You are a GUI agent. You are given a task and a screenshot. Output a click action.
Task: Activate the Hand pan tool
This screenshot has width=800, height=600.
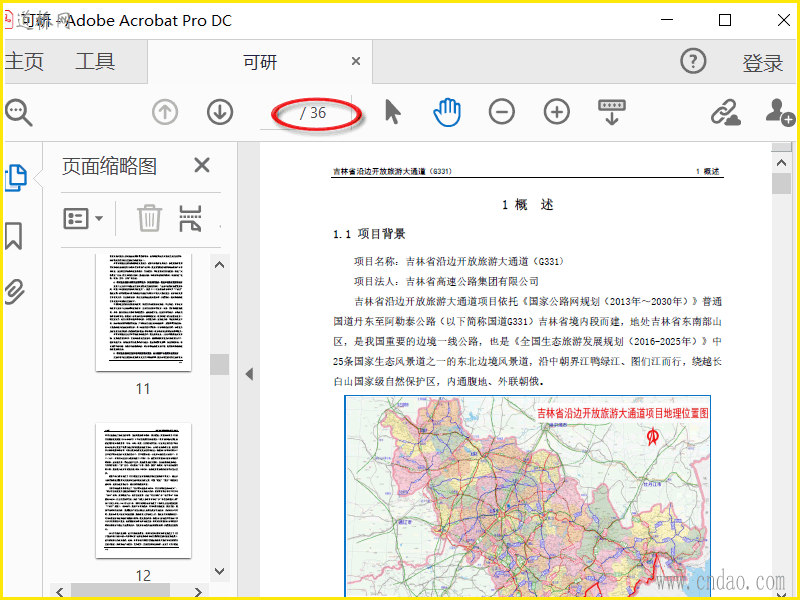pos(447,112)
